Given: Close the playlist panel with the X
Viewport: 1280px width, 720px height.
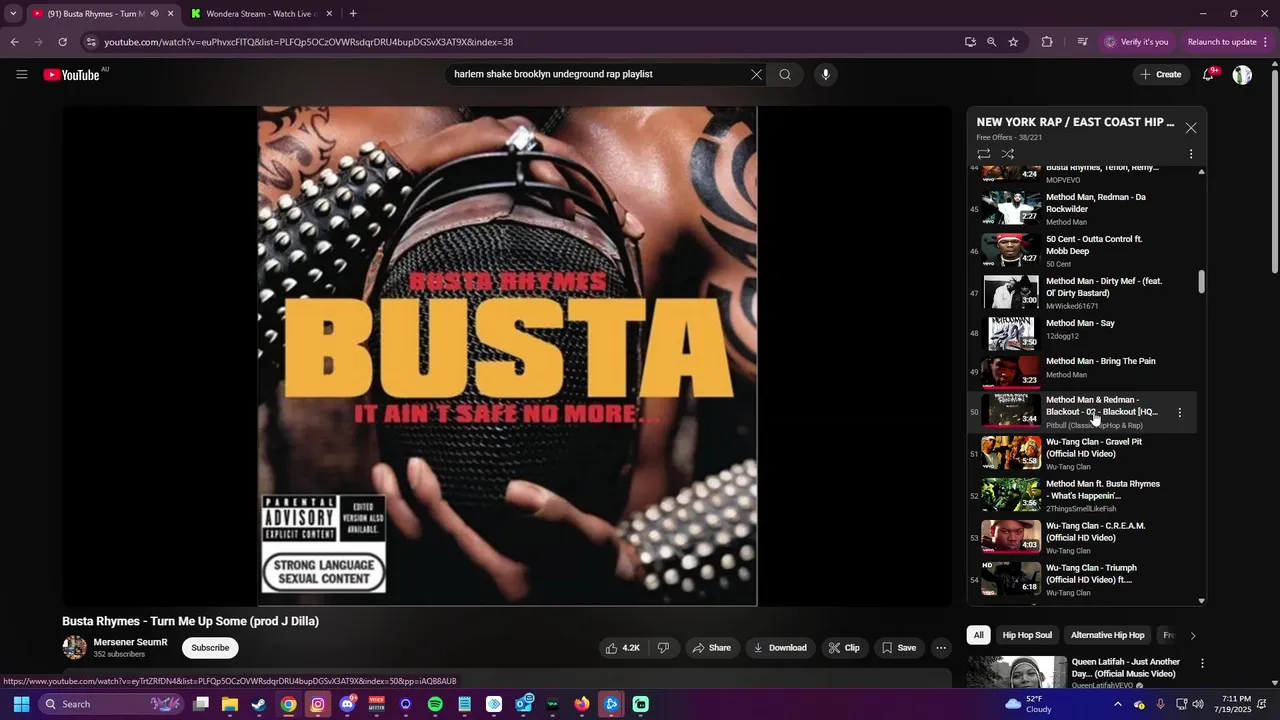Looking at the screenshot, I should [1191, 128].
